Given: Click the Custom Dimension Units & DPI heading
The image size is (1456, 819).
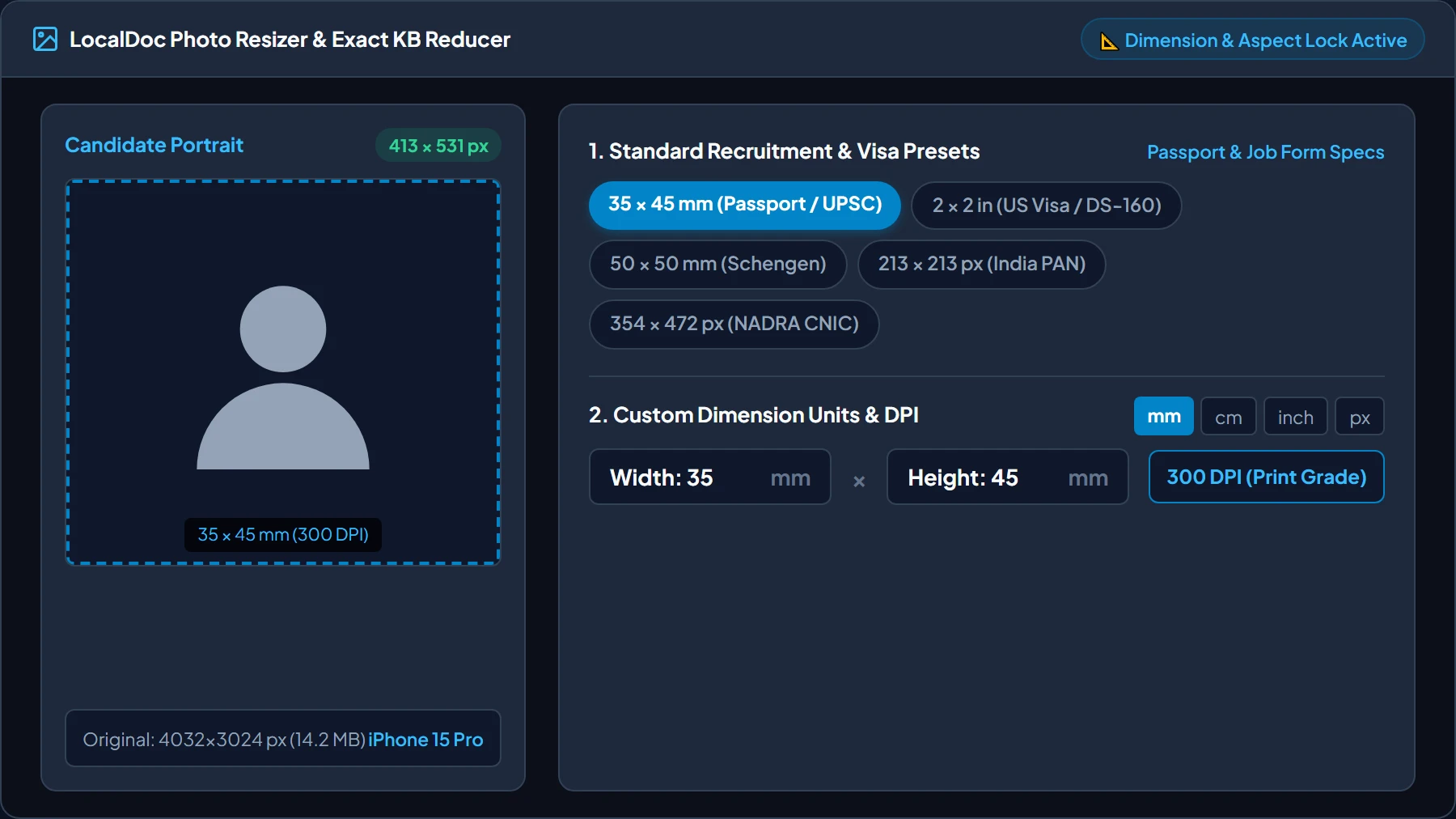Looking at the screenshot, I should click(754, 415).
